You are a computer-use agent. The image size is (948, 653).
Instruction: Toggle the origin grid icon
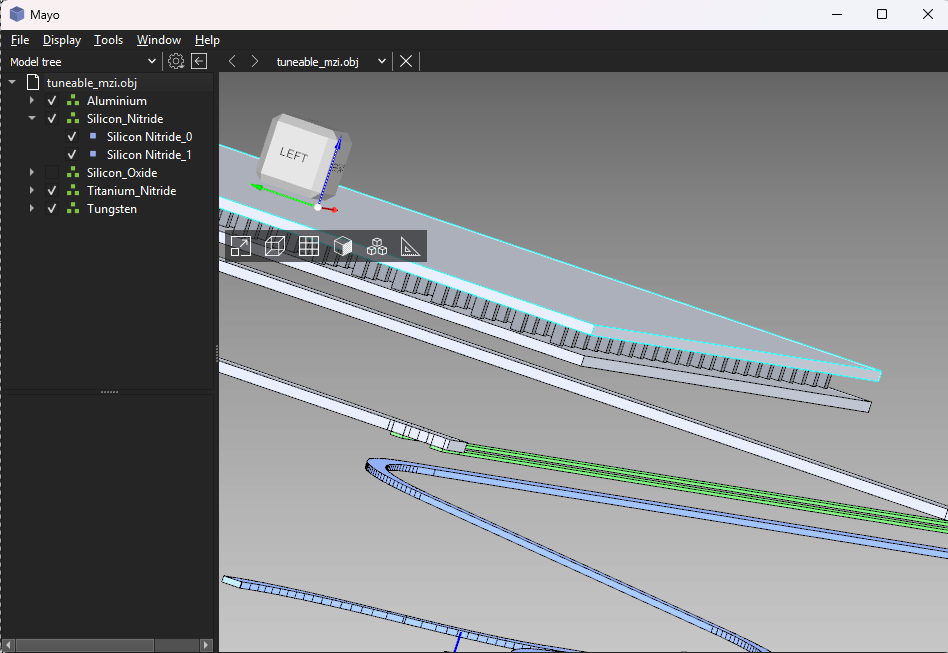pos(309,246)
